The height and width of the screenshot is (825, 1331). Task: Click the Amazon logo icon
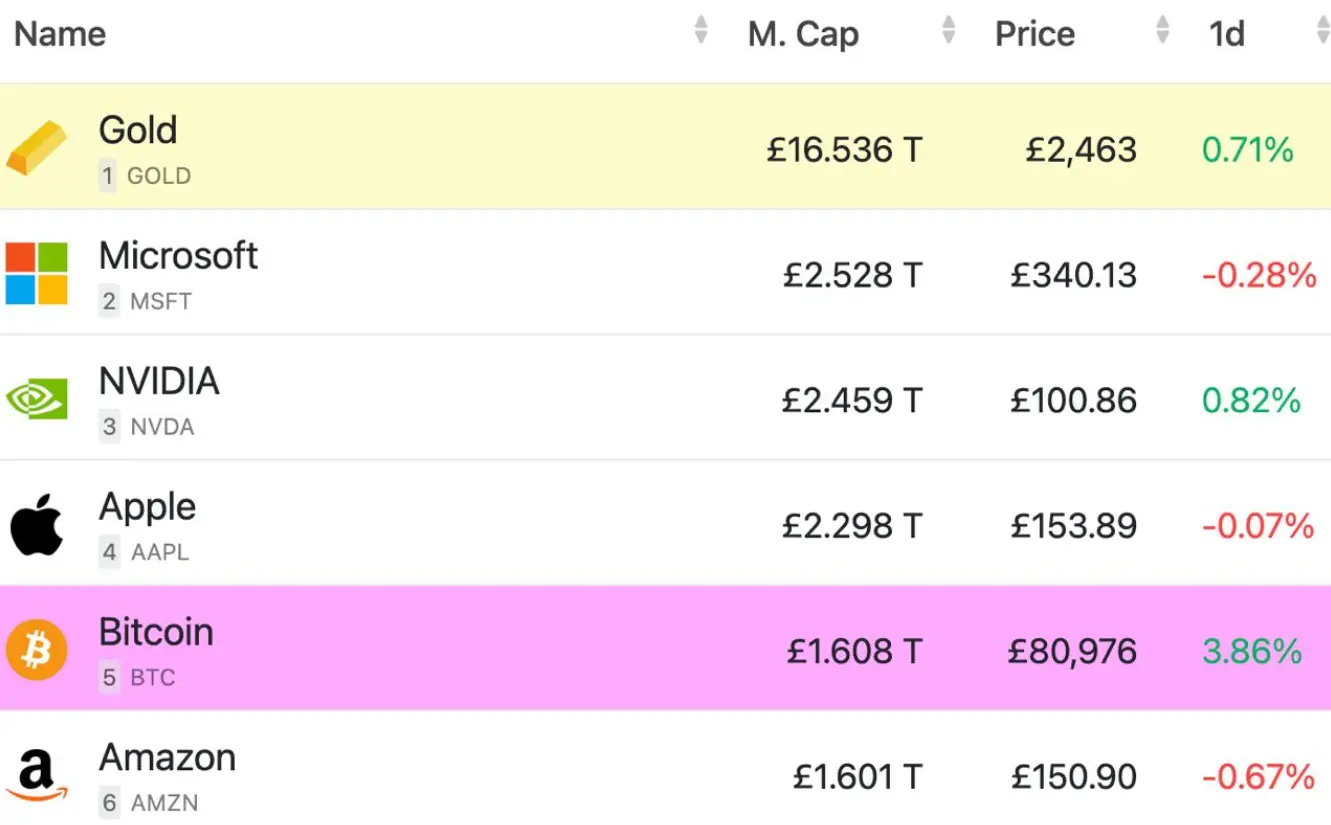37,777
